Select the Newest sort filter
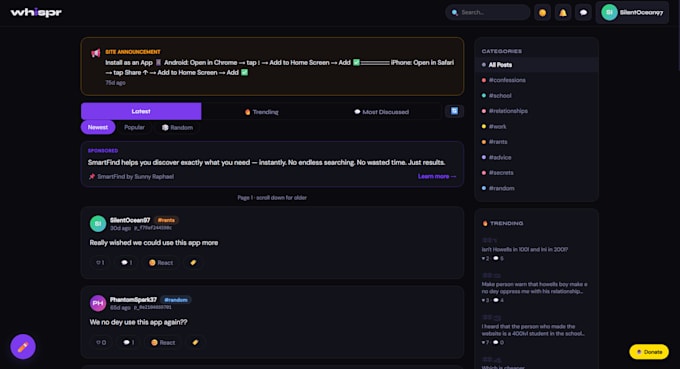Viewport: 680px width, 369px height. [98, 127]
